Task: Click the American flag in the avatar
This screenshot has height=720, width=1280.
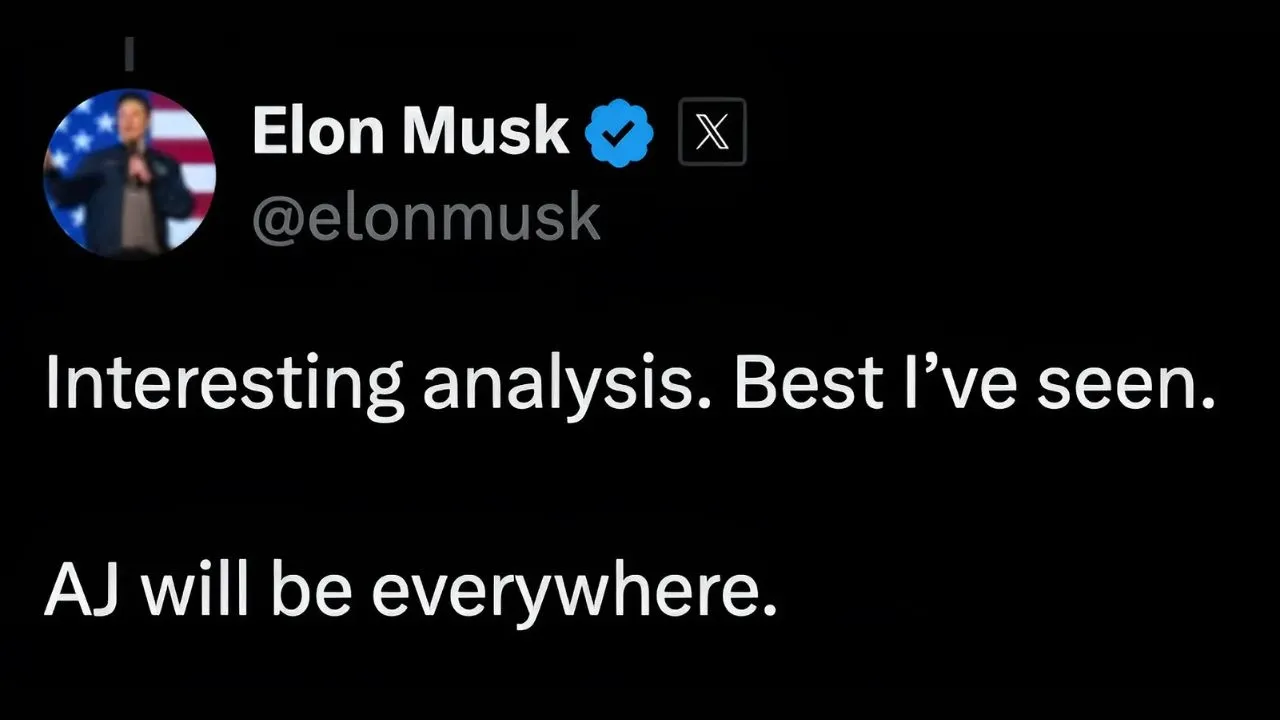Action: click(x=185, y=140)
